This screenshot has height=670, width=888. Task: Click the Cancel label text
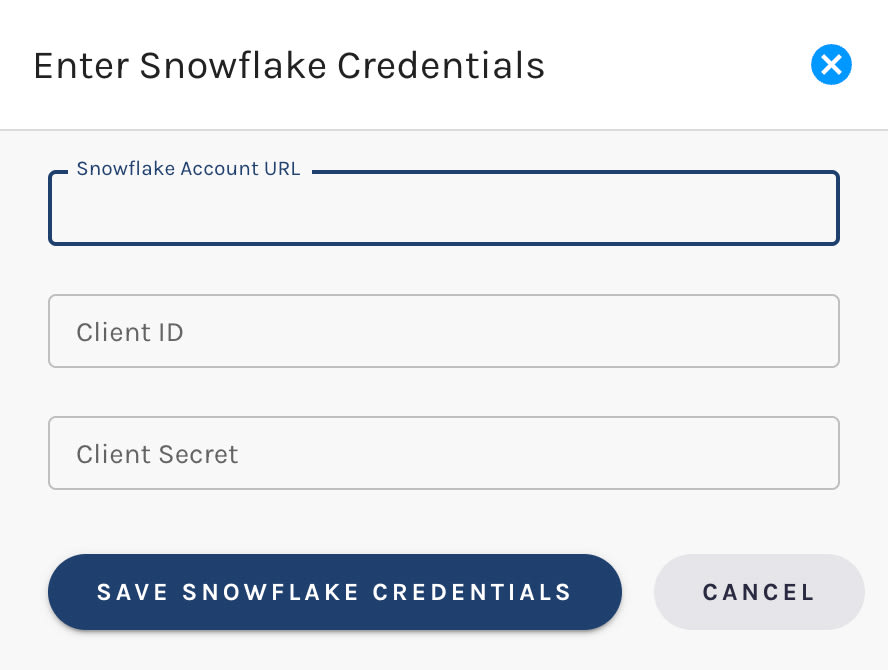[x=758, y=592]
